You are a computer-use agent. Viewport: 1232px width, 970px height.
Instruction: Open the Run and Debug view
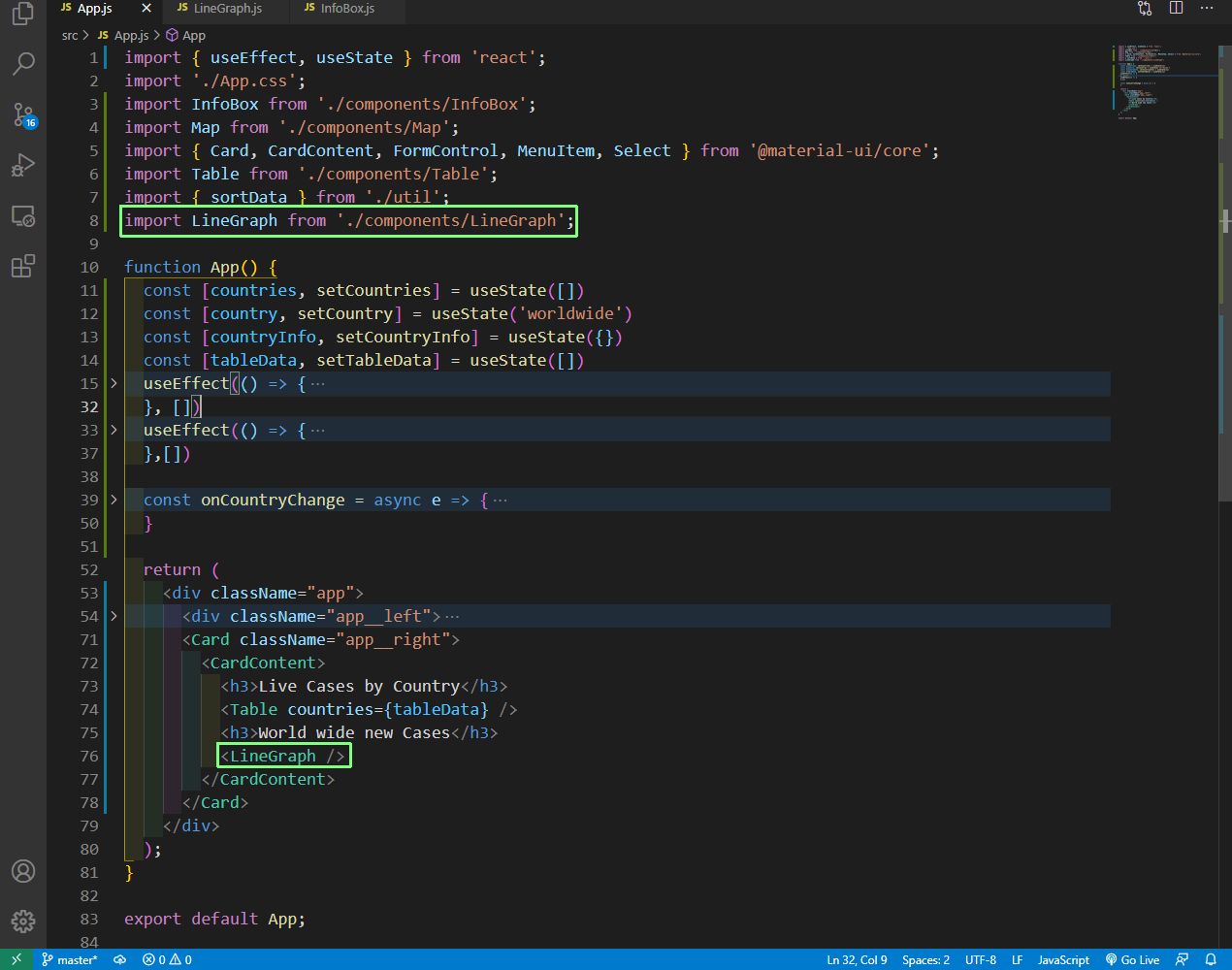[x=22, y=165]
